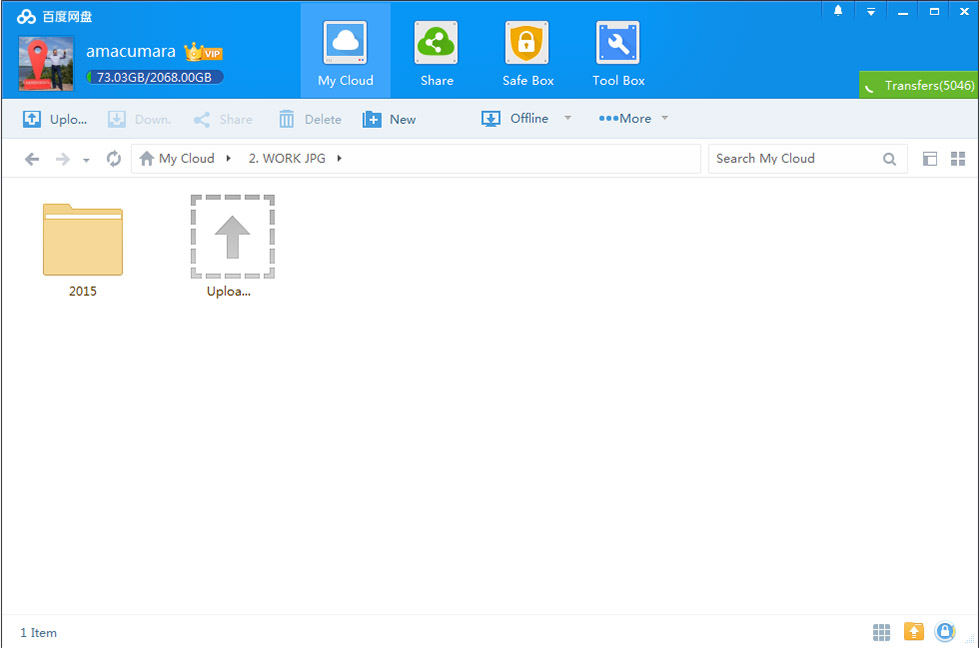This screenshot has height=648, width=980.
Task: Open the Tool Box wrench icon
Action: pyautogui.click(x=617, y=43)
